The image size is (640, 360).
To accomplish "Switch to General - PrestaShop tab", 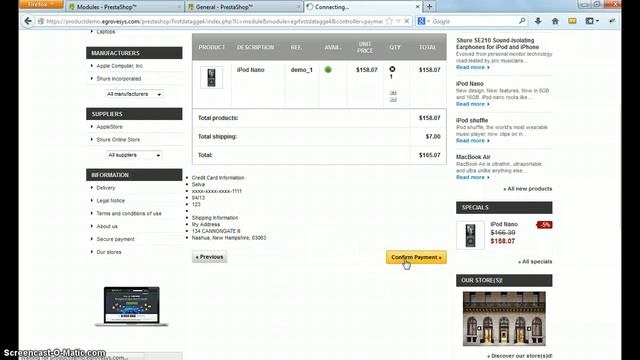I will coord(243,7).
